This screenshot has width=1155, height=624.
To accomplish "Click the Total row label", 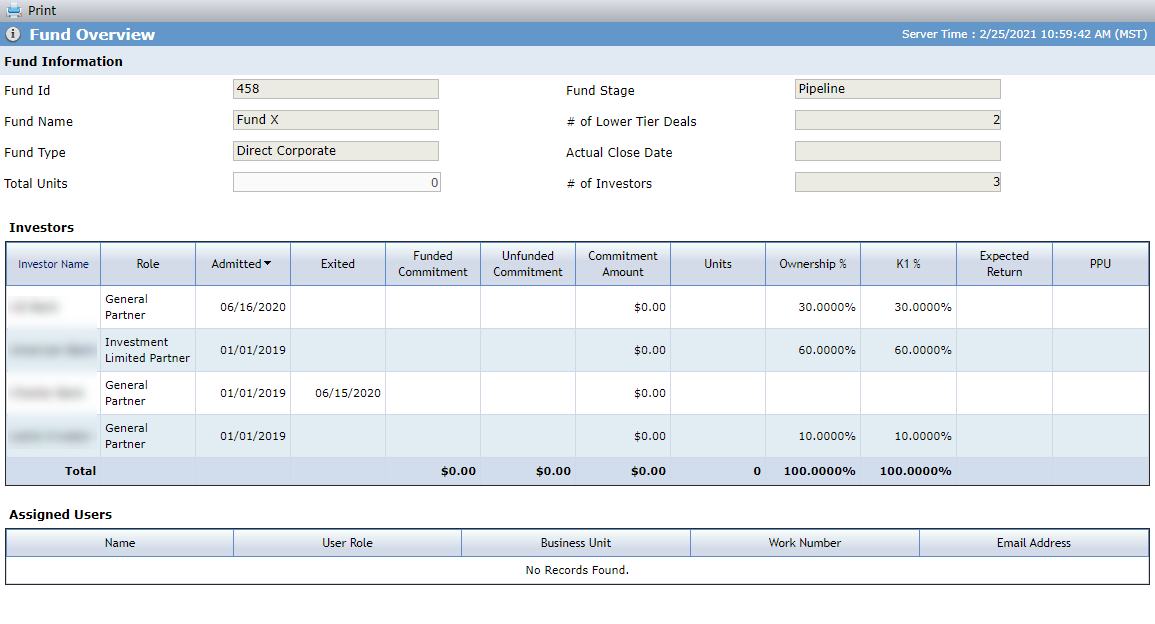I will [x=80, y=471].
